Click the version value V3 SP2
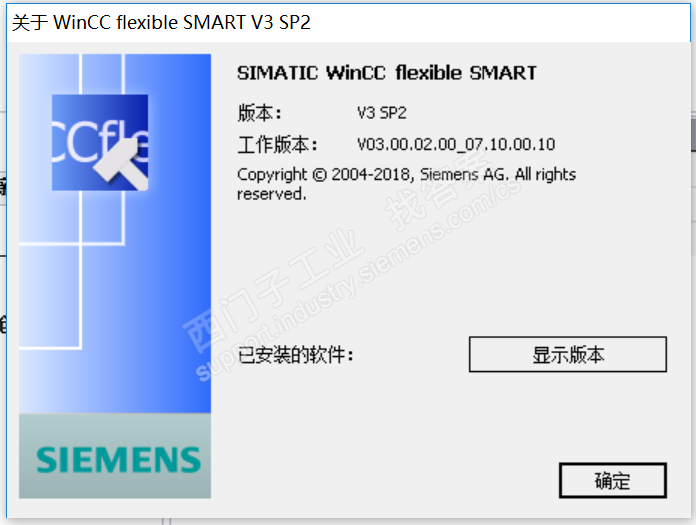The image size is (696, 525). (382, 113)
